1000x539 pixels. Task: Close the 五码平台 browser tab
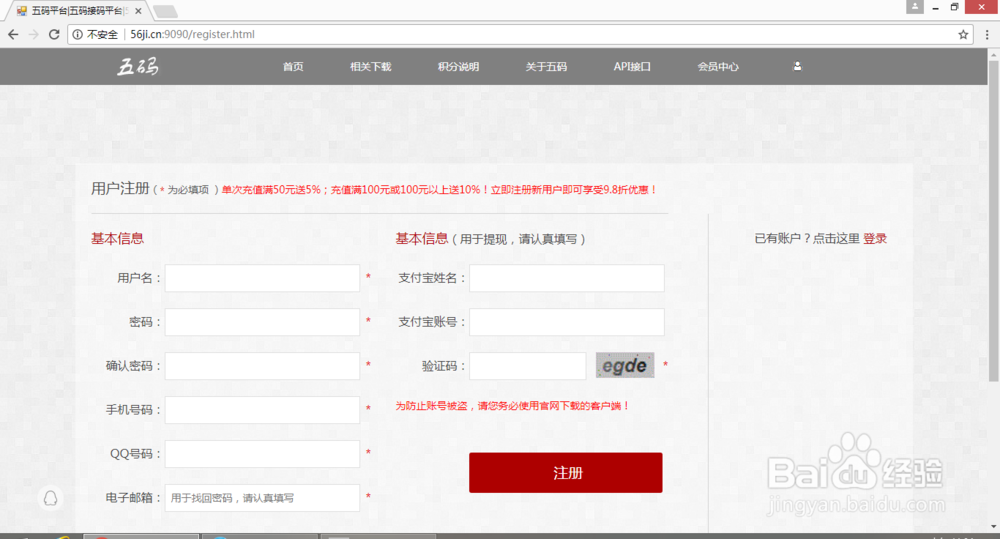(x=138, y=11)
